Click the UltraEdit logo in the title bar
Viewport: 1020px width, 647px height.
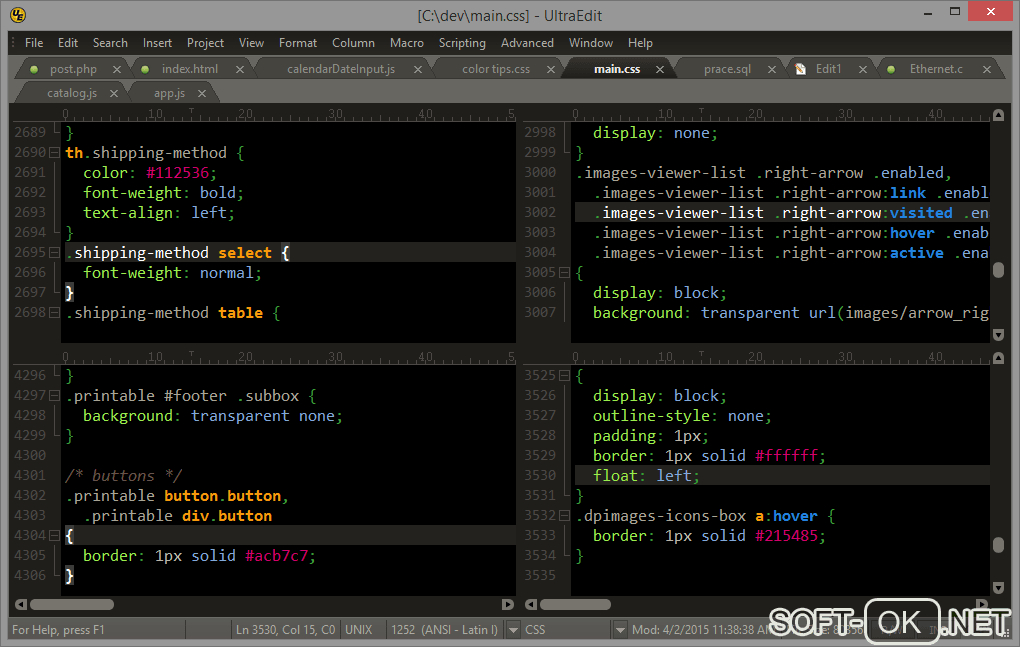click(18, 14)
